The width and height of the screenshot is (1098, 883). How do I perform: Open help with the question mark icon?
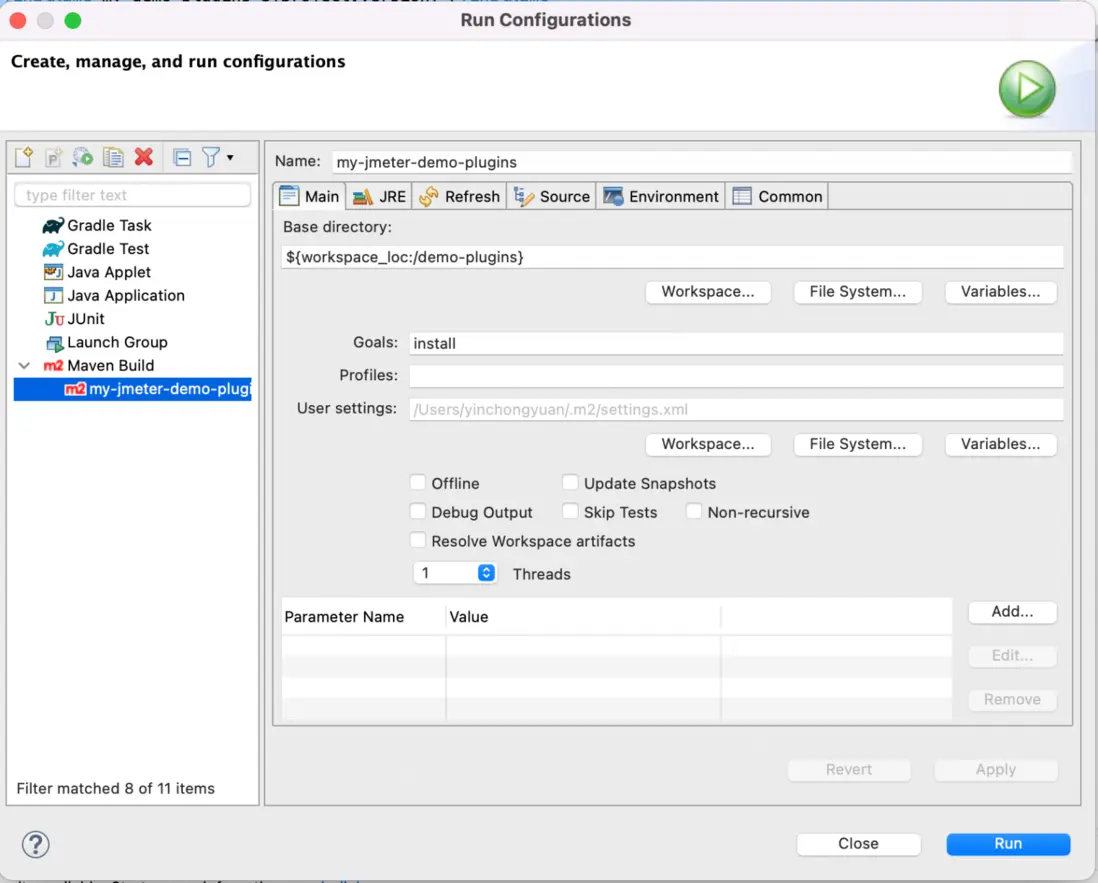click(x=36, y=844)
